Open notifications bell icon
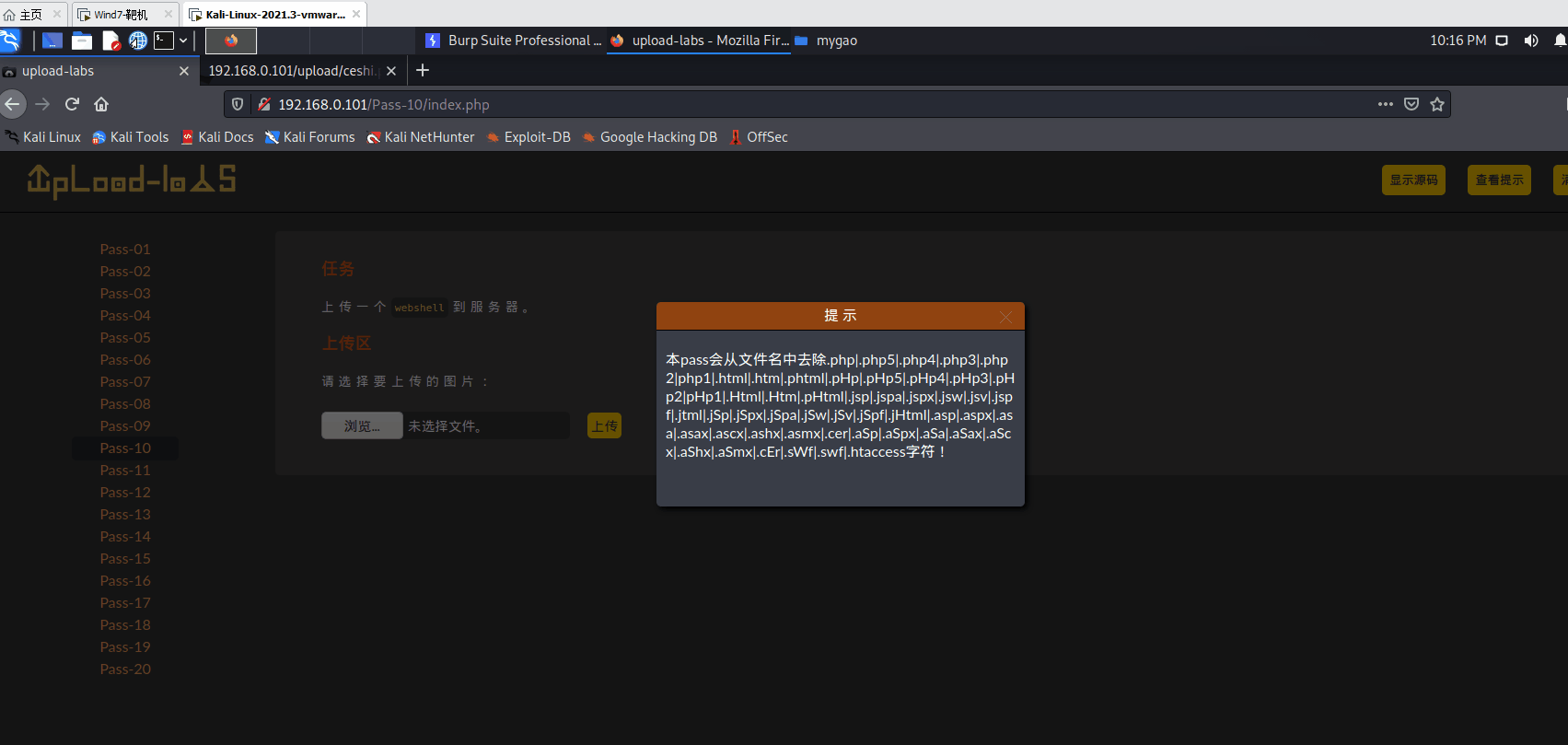Viewport: 1568px width, 745px height. 1560,41
